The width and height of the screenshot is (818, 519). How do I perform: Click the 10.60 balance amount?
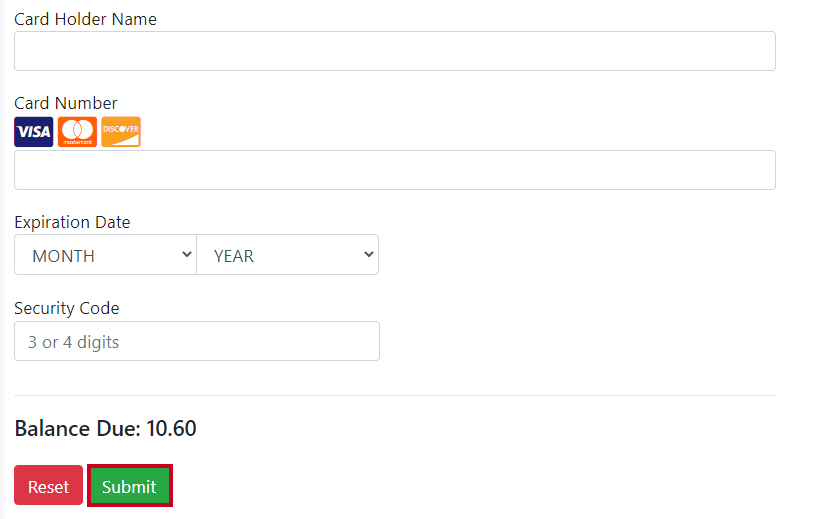tap(171, 429)
